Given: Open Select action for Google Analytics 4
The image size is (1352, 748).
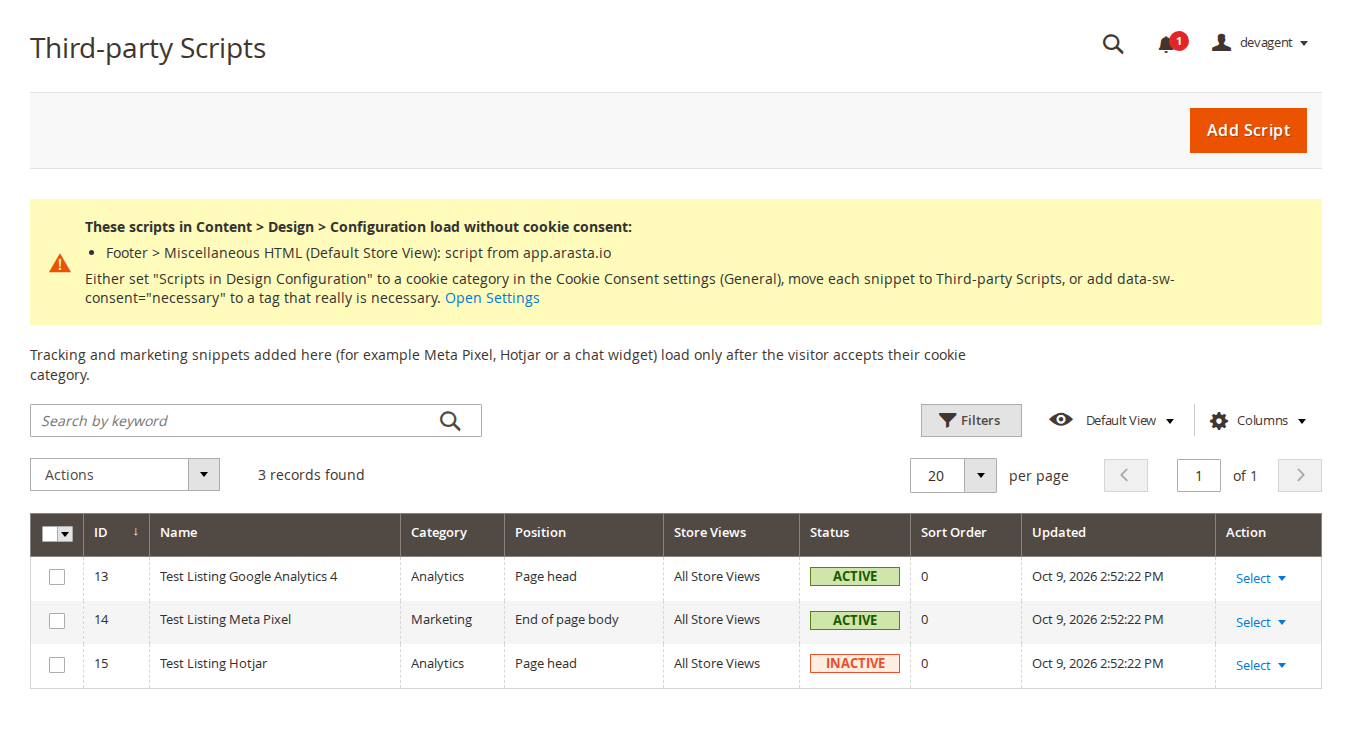Looking at the screenshot, I should 1260,578.
